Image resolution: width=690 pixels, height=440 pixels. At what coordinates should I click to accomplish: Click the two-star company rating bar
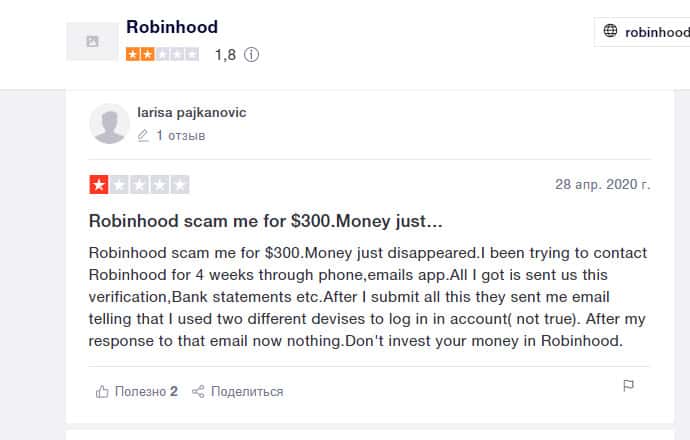(x=162, y=55)
